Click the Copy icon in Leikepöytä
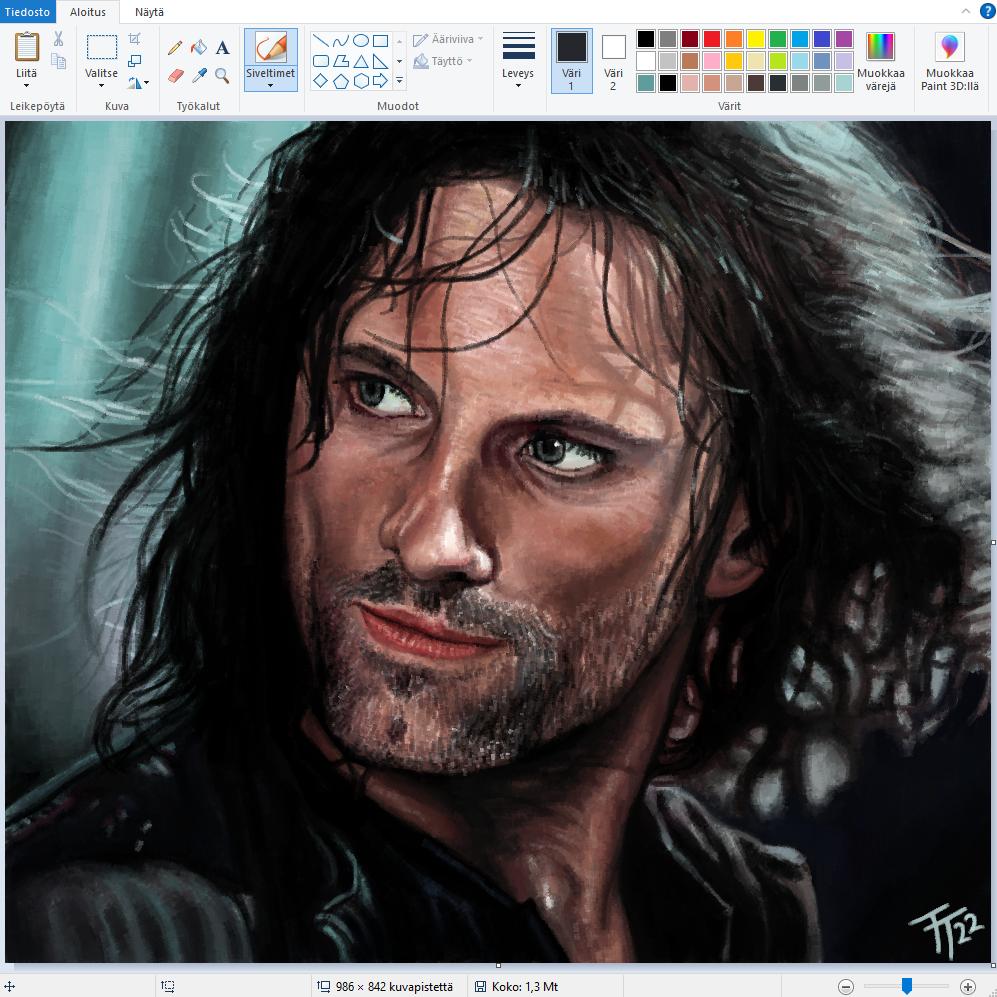 58,61
